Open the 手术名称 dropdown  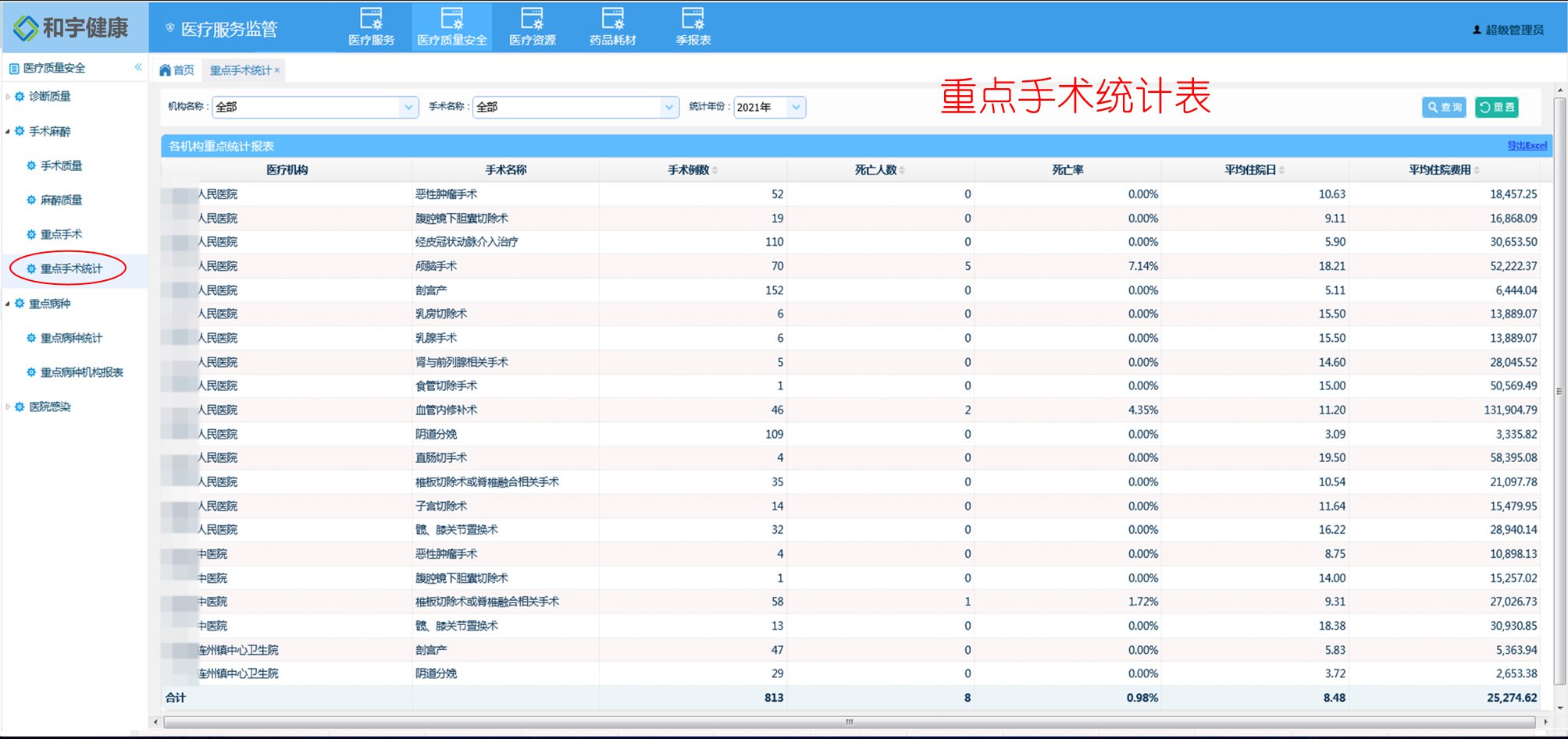668,107
